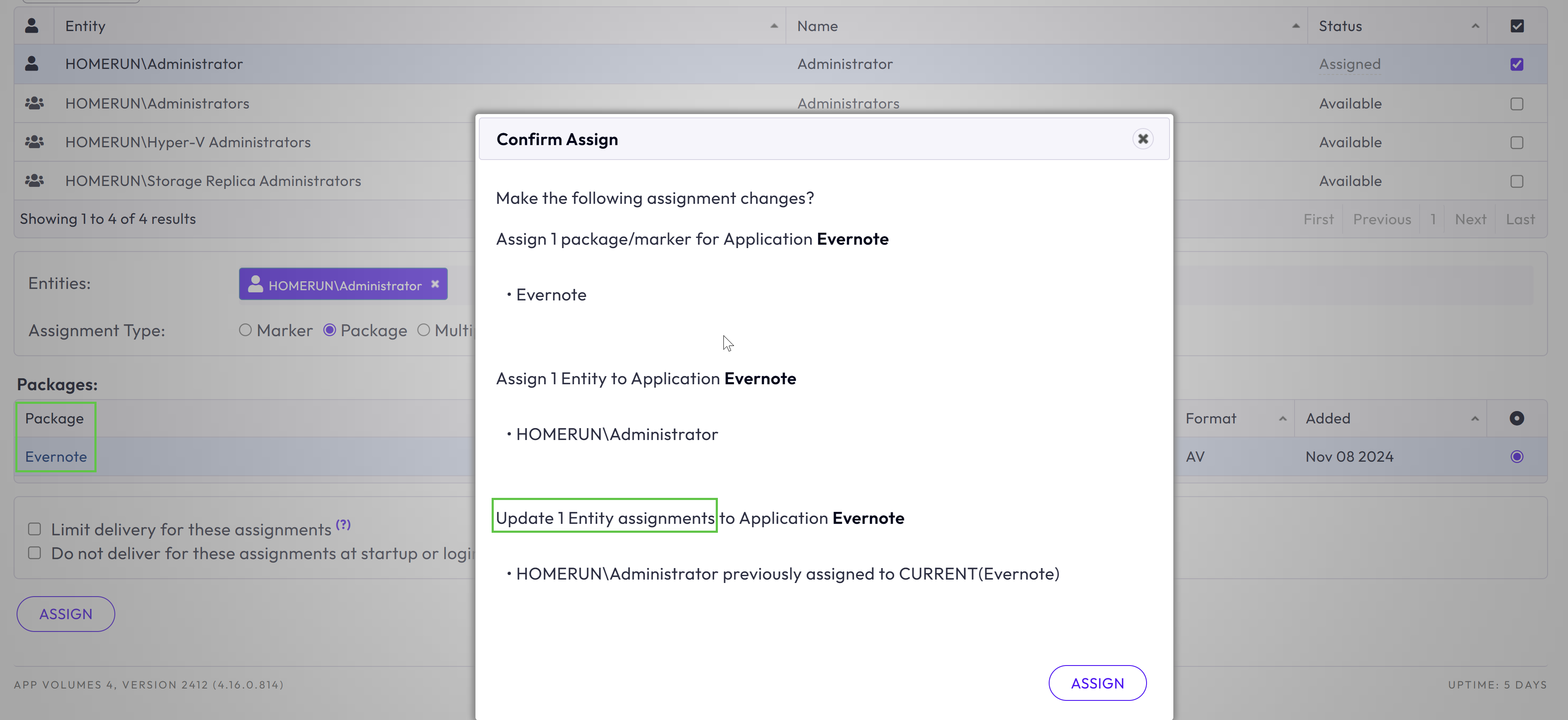Click Added column header label
The image size is (1568, 720).
pos(1328,418)
